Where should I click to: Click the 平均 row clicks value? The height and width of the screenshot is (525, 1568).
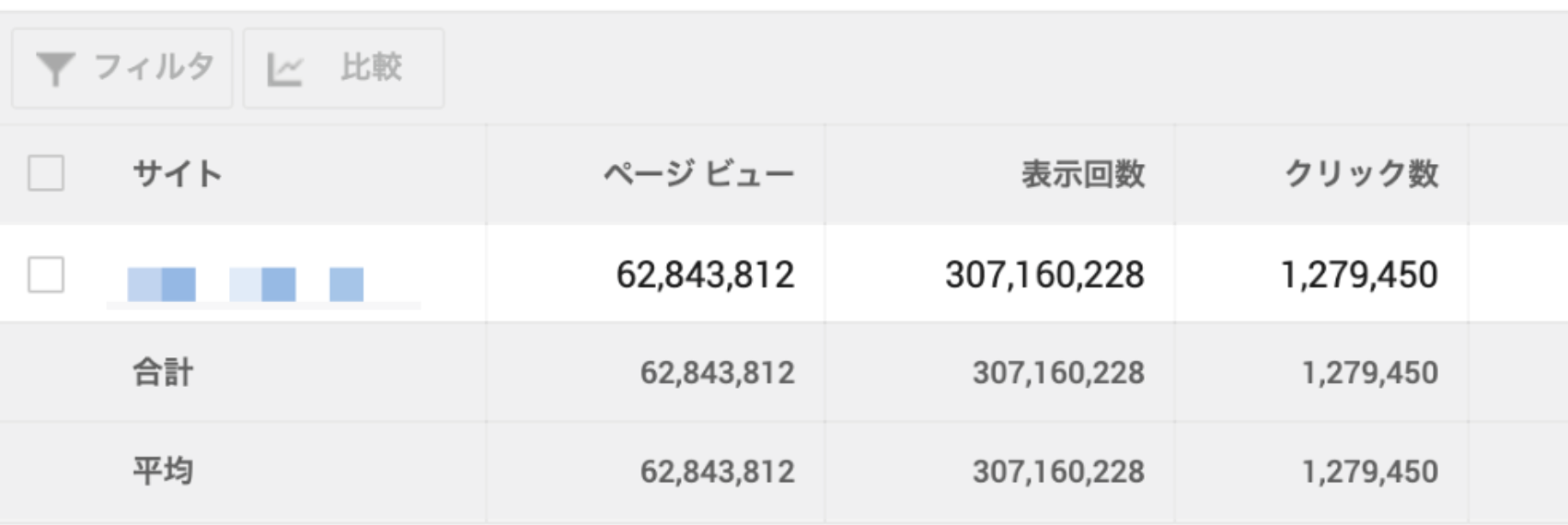(1369, 472)
